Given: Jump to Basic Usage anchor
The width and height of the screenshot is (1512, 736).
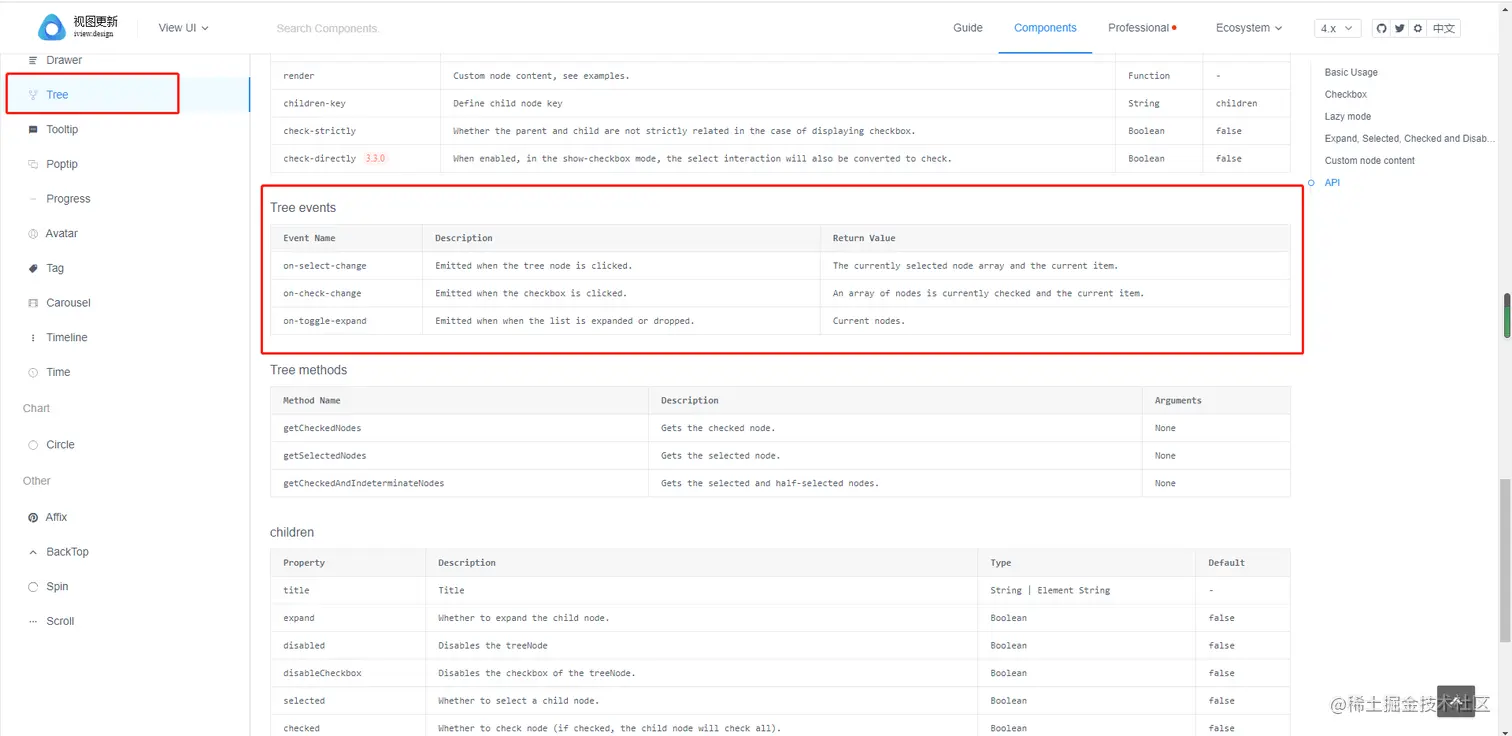Looking at the screenshot, I should coord(1351,72).
